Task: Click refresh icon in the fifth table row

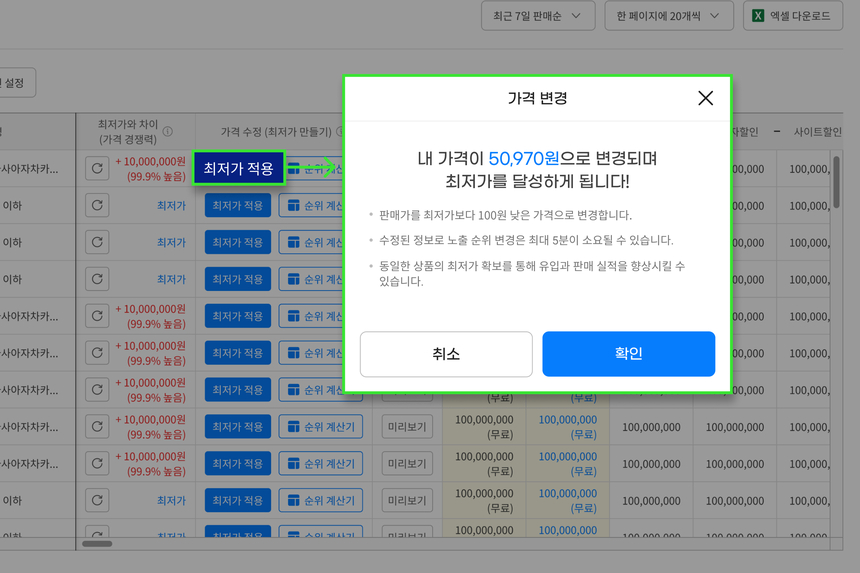Action: [97, 316]
